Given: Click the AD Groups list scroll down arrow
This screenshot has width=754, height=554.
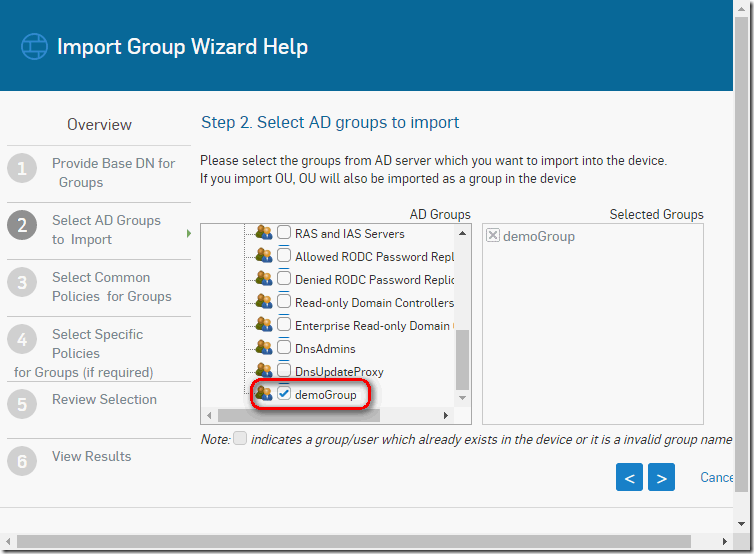Looking at the screenshot, I should pos(462,398).
